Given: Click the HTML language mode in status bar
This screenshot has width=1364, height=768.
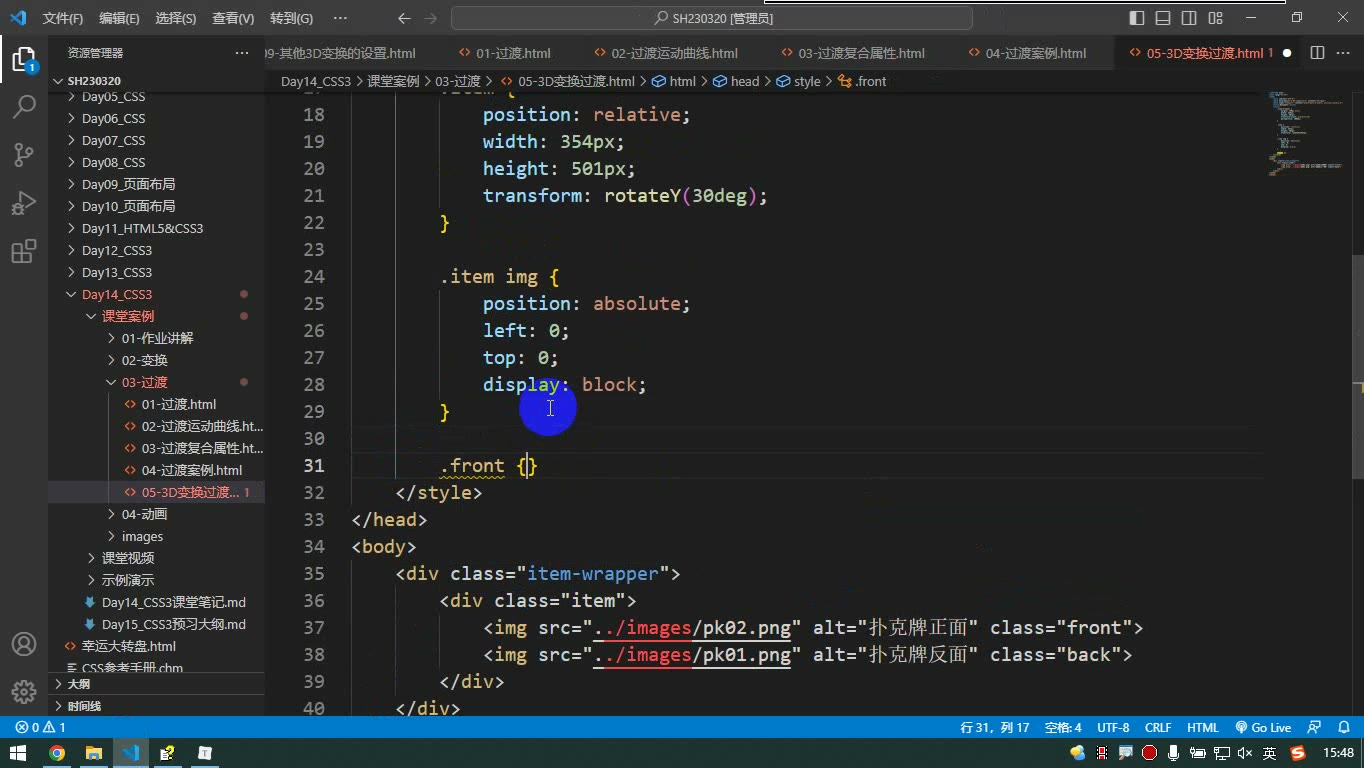Looking at the screenshot, I should coord(1203,728).
